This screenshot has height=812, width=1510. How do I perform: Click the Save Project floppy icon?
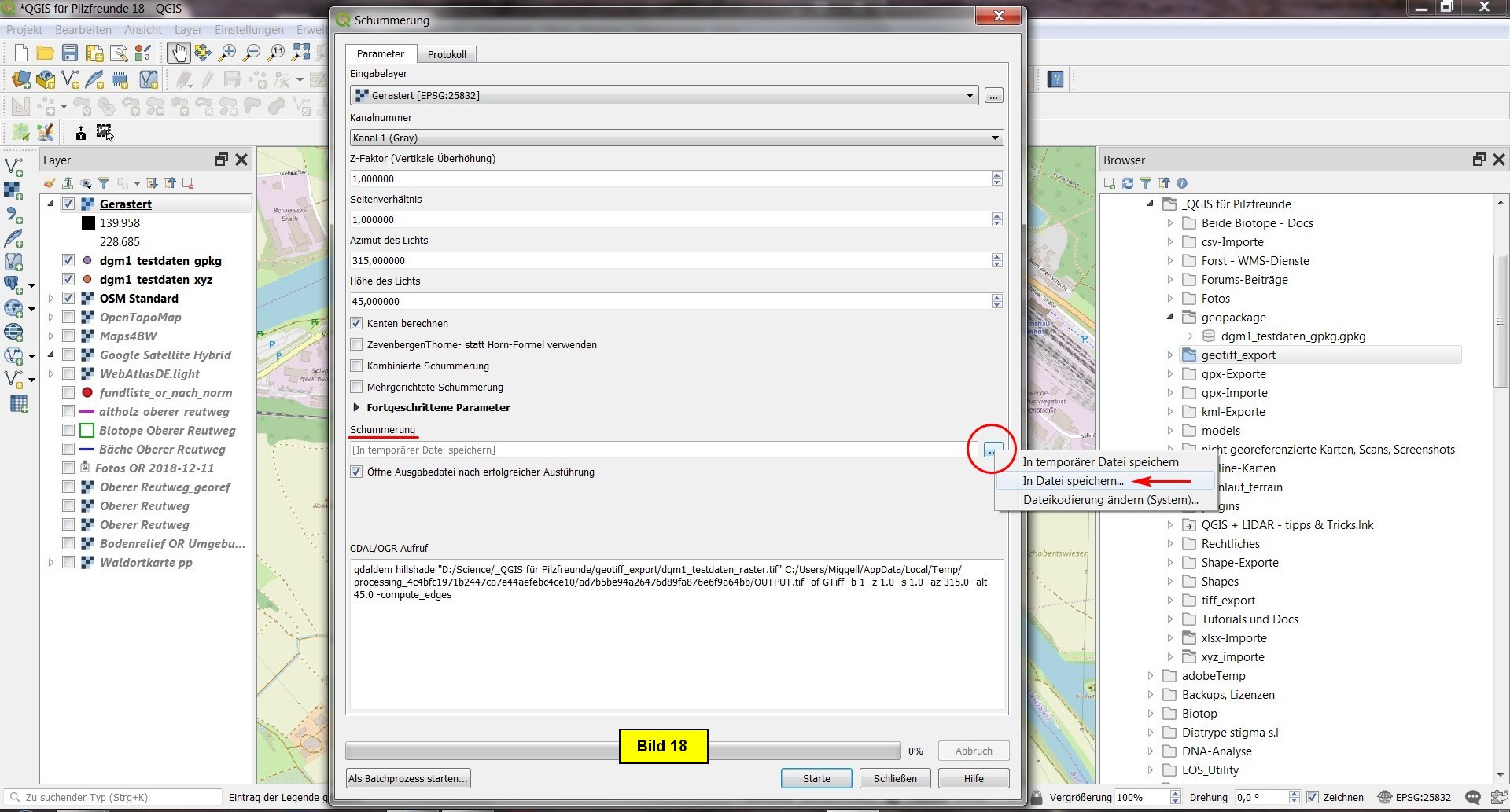(x=70, y=53)
